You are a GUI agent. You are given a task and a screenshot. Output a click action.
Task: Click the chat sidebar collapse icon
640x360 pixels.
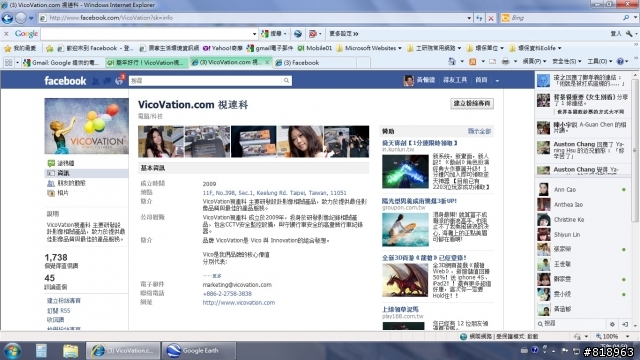(x=625, y=324)
